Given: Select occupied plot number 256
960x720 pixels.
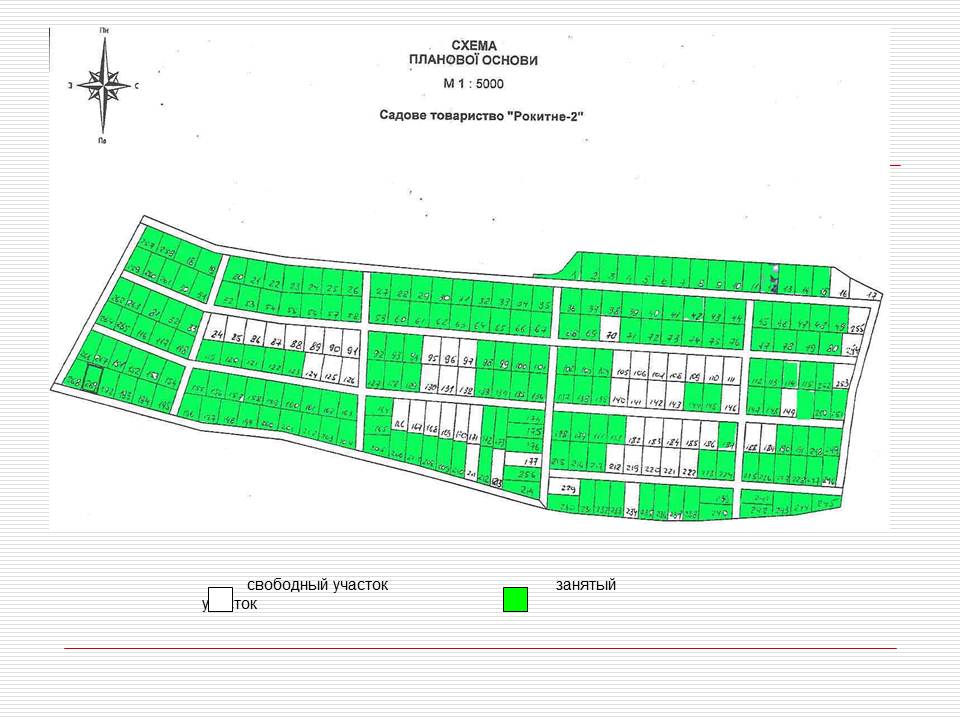Looking at the screenshot, I should [x=526, y=474].
